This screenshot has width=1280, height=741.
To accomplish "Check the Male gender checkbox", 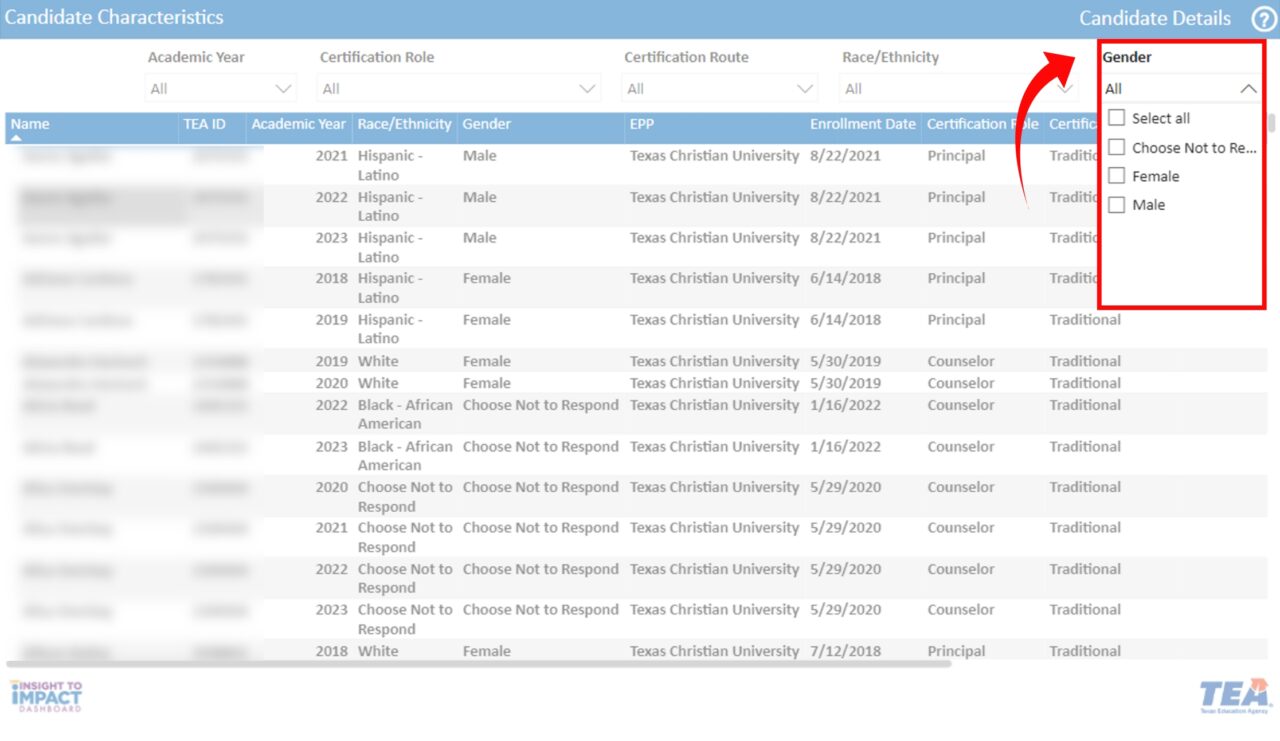I will [x=1117, y=205].
